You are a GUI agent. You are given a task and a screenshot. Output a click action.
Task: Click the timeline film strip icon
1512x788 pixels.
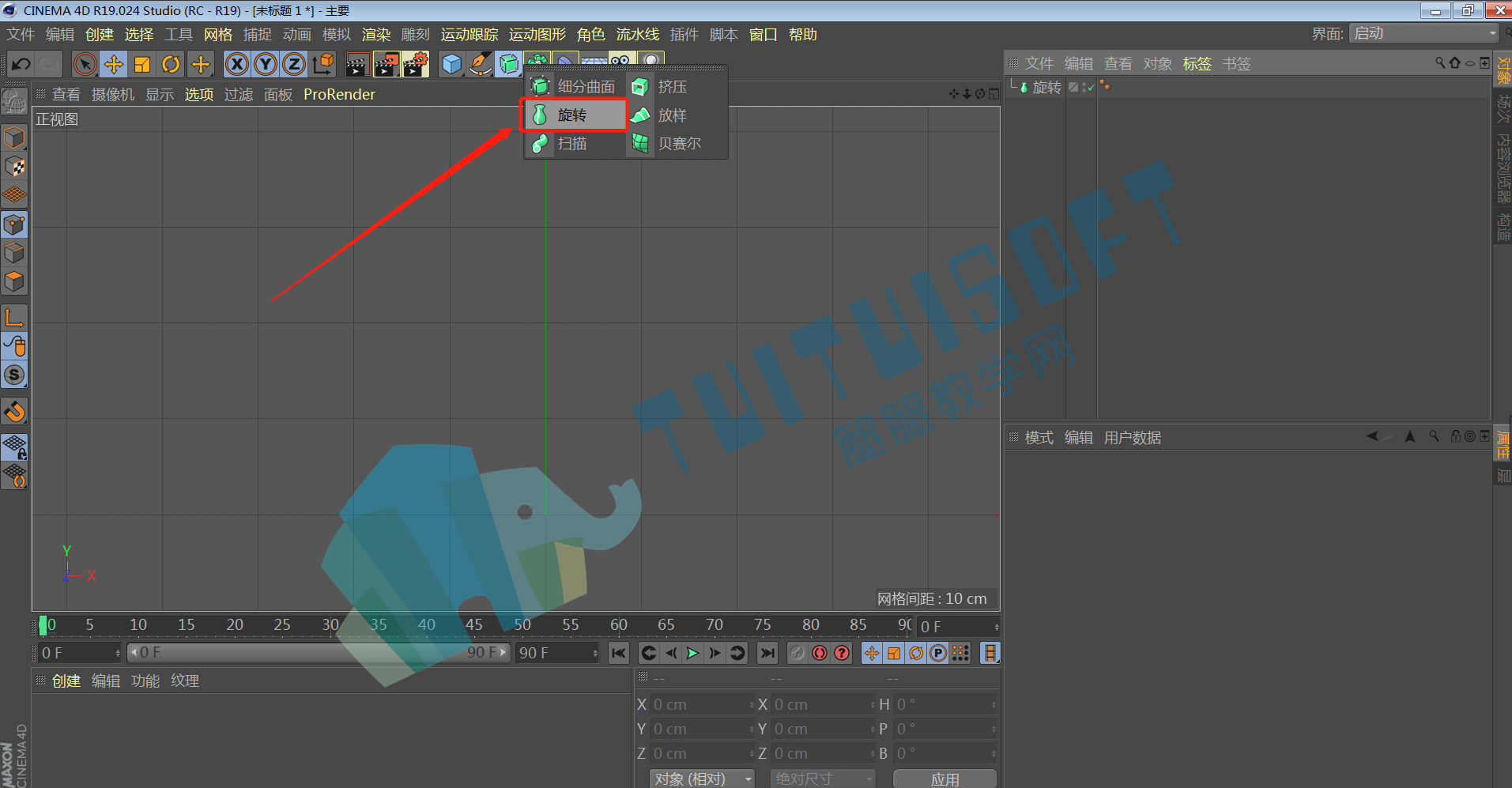pos(990,653)
